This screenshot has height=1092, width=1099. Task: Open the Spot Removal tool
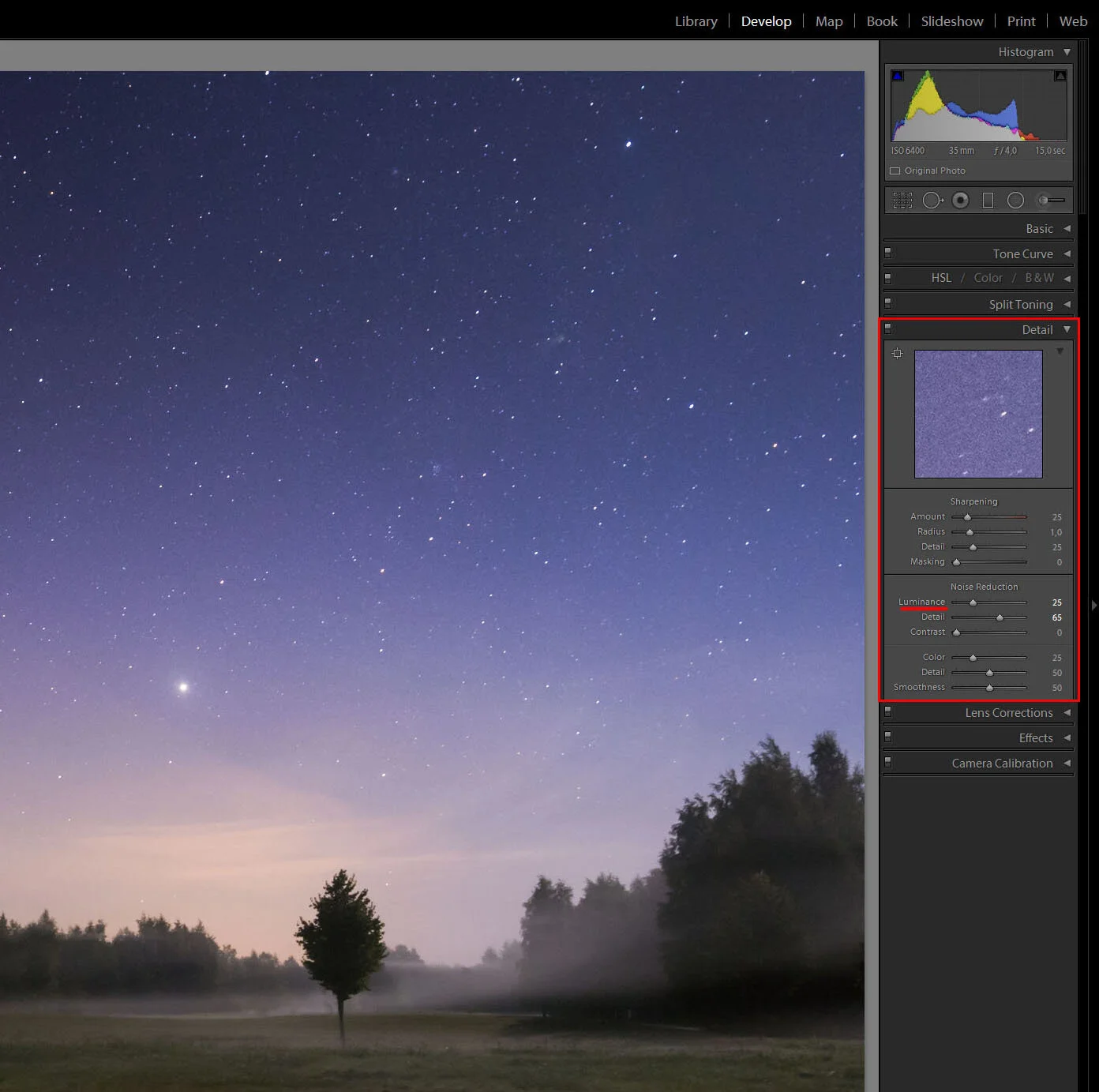[932, 200]
